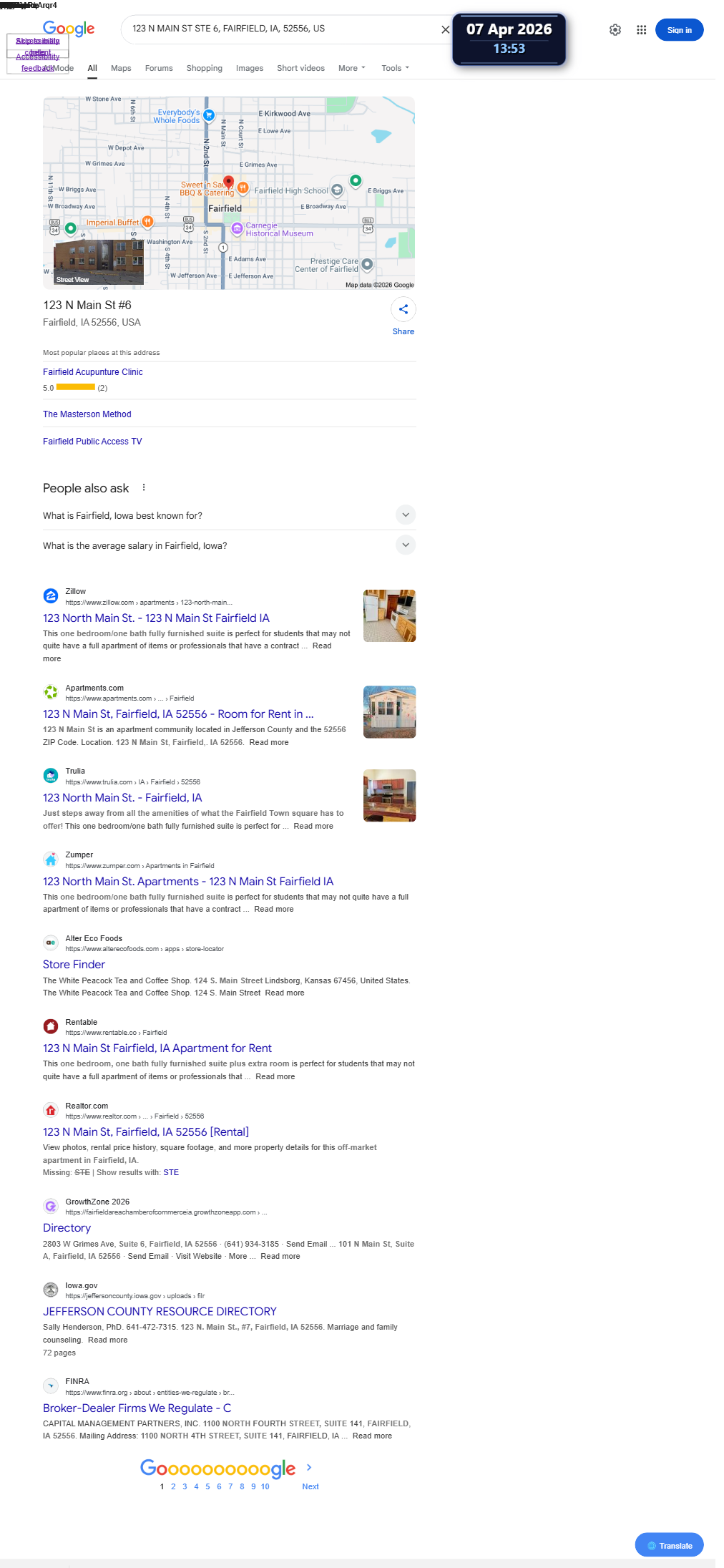Click the Share label under the map

point(403,331)
